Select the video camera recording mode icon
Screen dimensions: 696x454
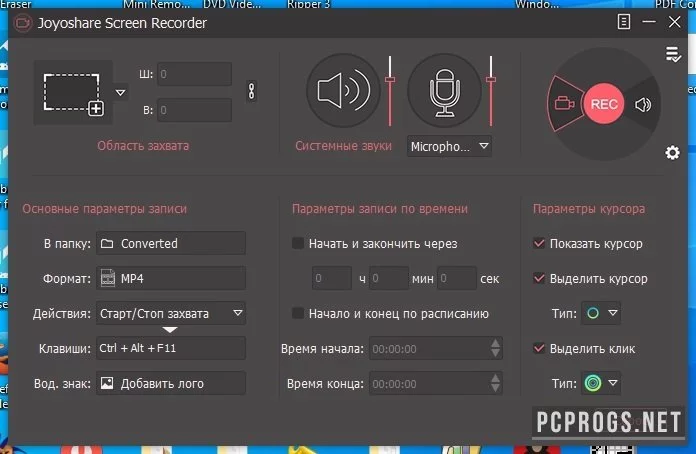564,104
